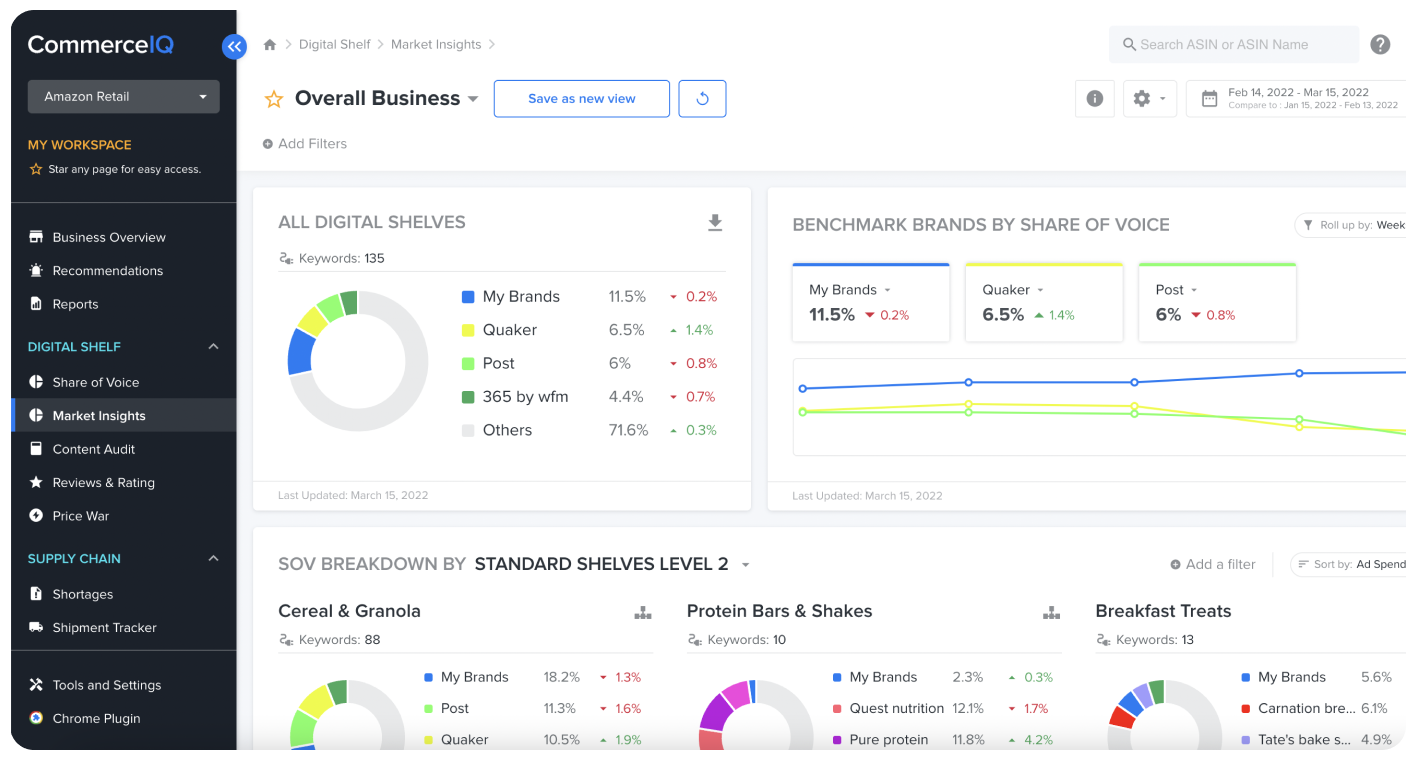Click the yellow Quaker legend swatch

pos(468,330)
